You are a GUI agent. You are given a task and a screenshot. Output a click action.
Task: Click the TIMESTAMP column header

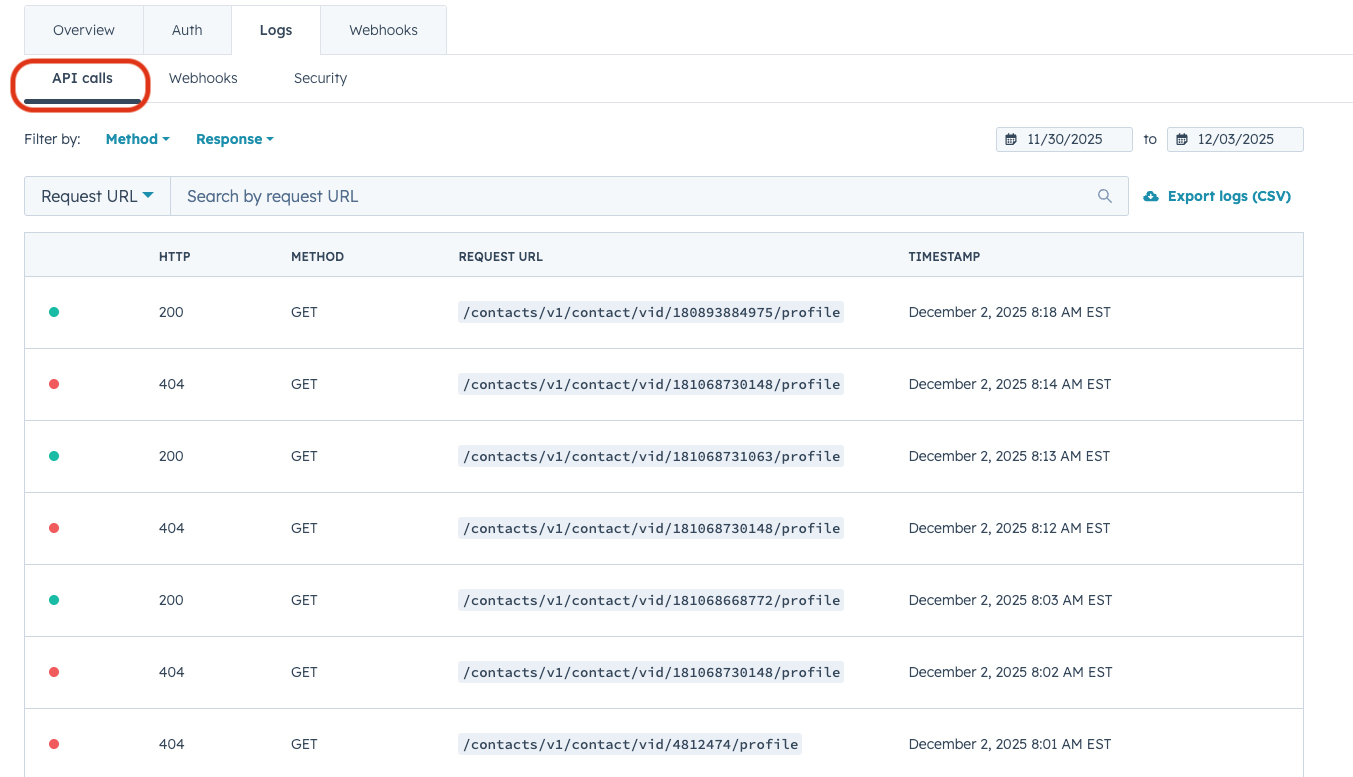[944, 256]
